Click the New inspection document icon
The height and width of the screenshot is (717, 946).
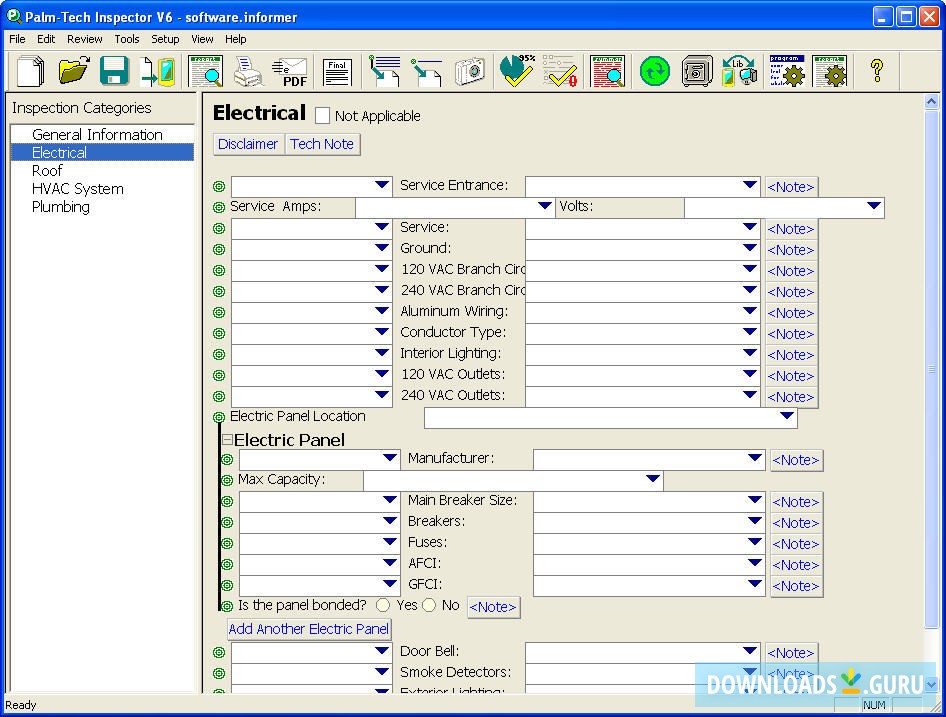tap(31, 71)
